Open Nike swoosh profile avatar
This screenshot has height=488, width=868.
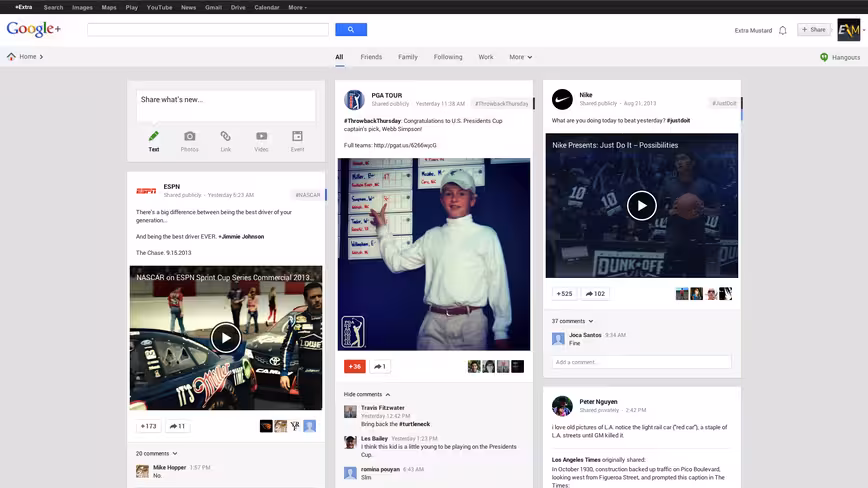pyautogui.click(x=562, y=100)
